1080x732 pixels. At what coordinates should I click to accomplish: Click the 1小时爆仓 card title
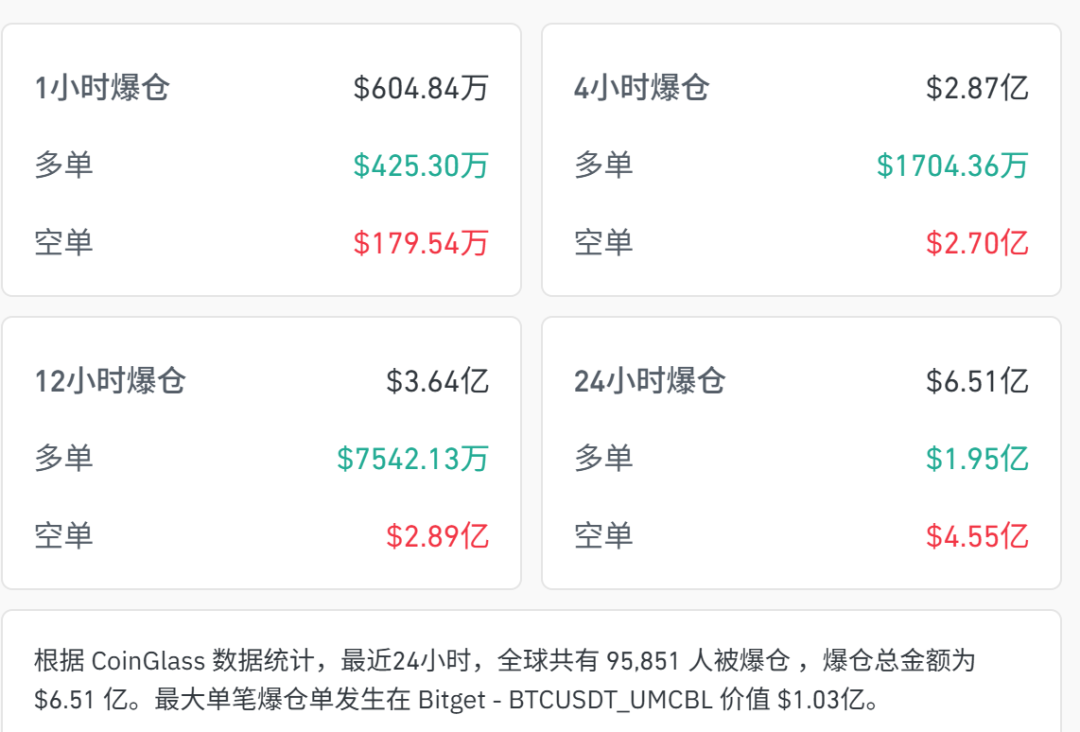(x=102, y=88)
